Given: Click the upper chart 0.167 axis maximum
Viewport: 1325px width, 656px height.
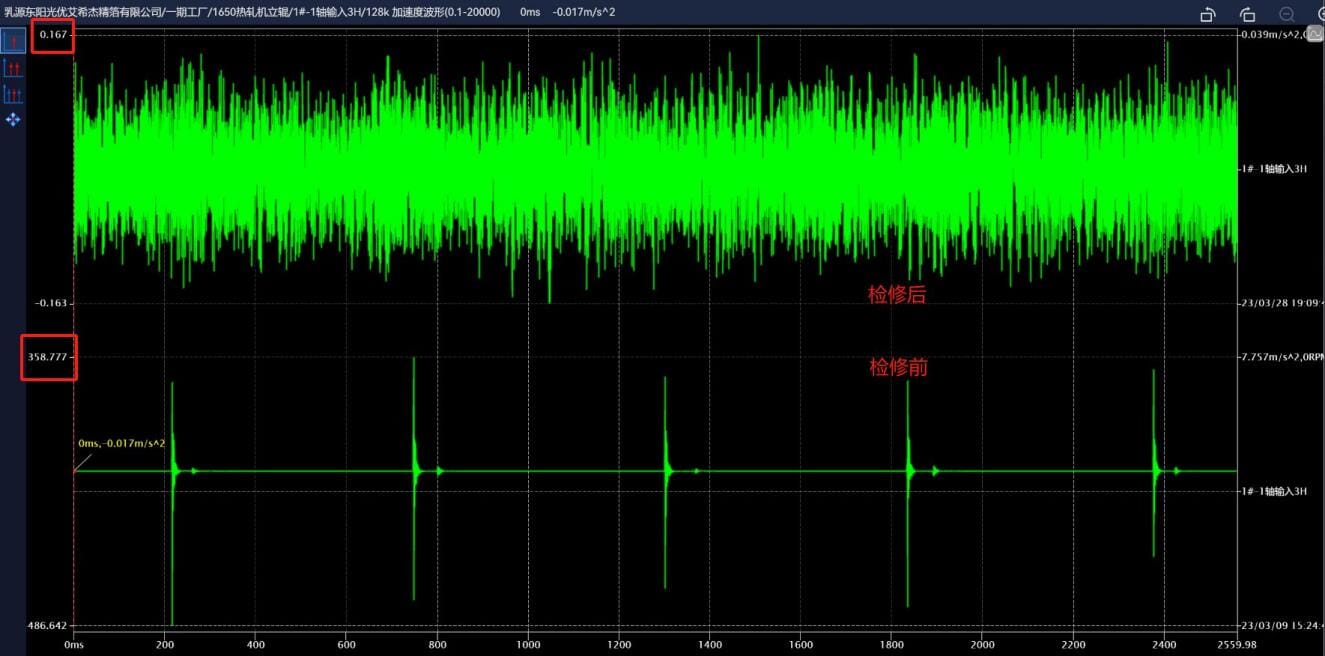Looking at the screenshot, I should [x=54, y=34].
